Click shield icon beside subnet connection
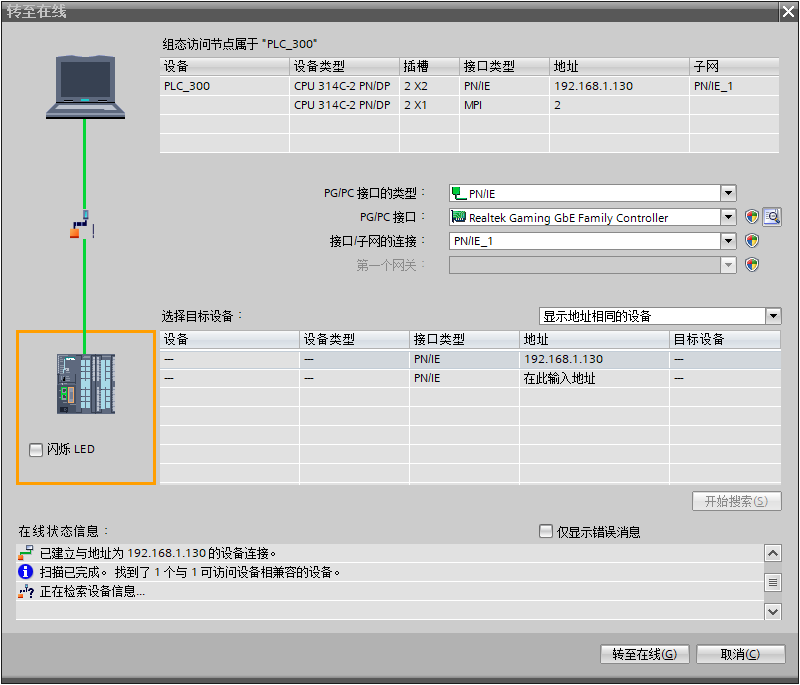 pyautogui.click(x=752, y=241)
